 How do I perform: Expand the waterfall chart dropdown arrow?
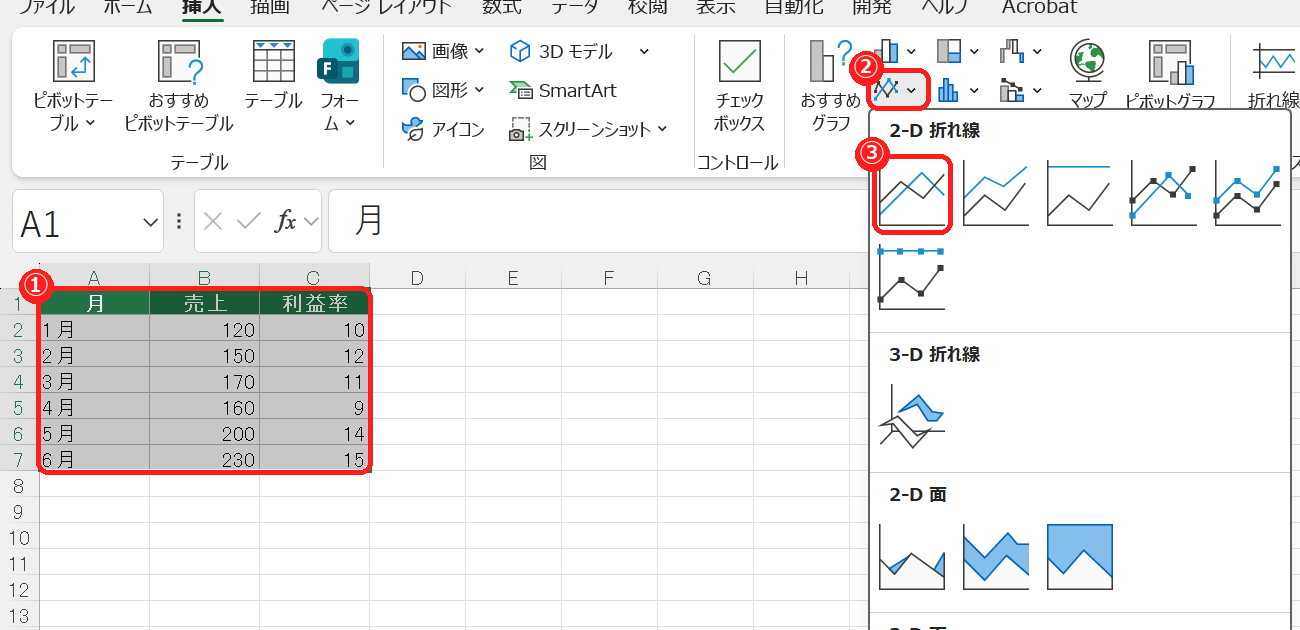click(x=1036, y=51)
